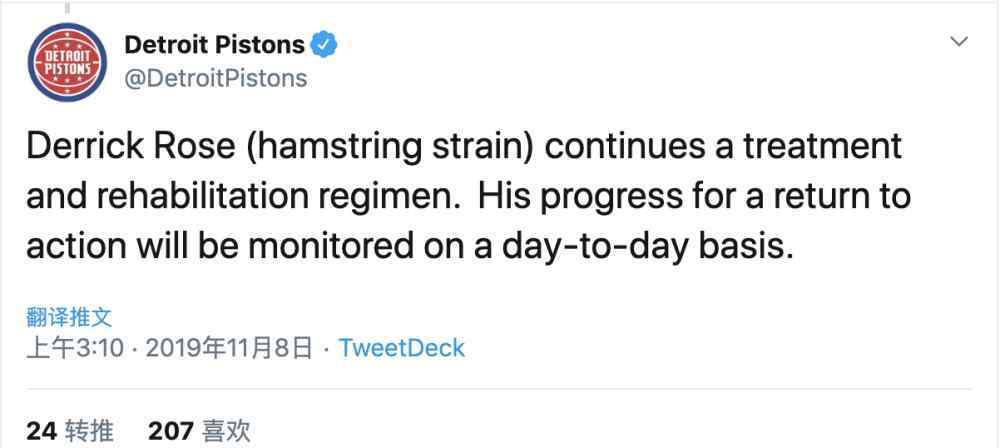This screenshot has width=1000, height=448.
Task: View the 207 喜欢 likes list
Action: [x=199, y=431]
